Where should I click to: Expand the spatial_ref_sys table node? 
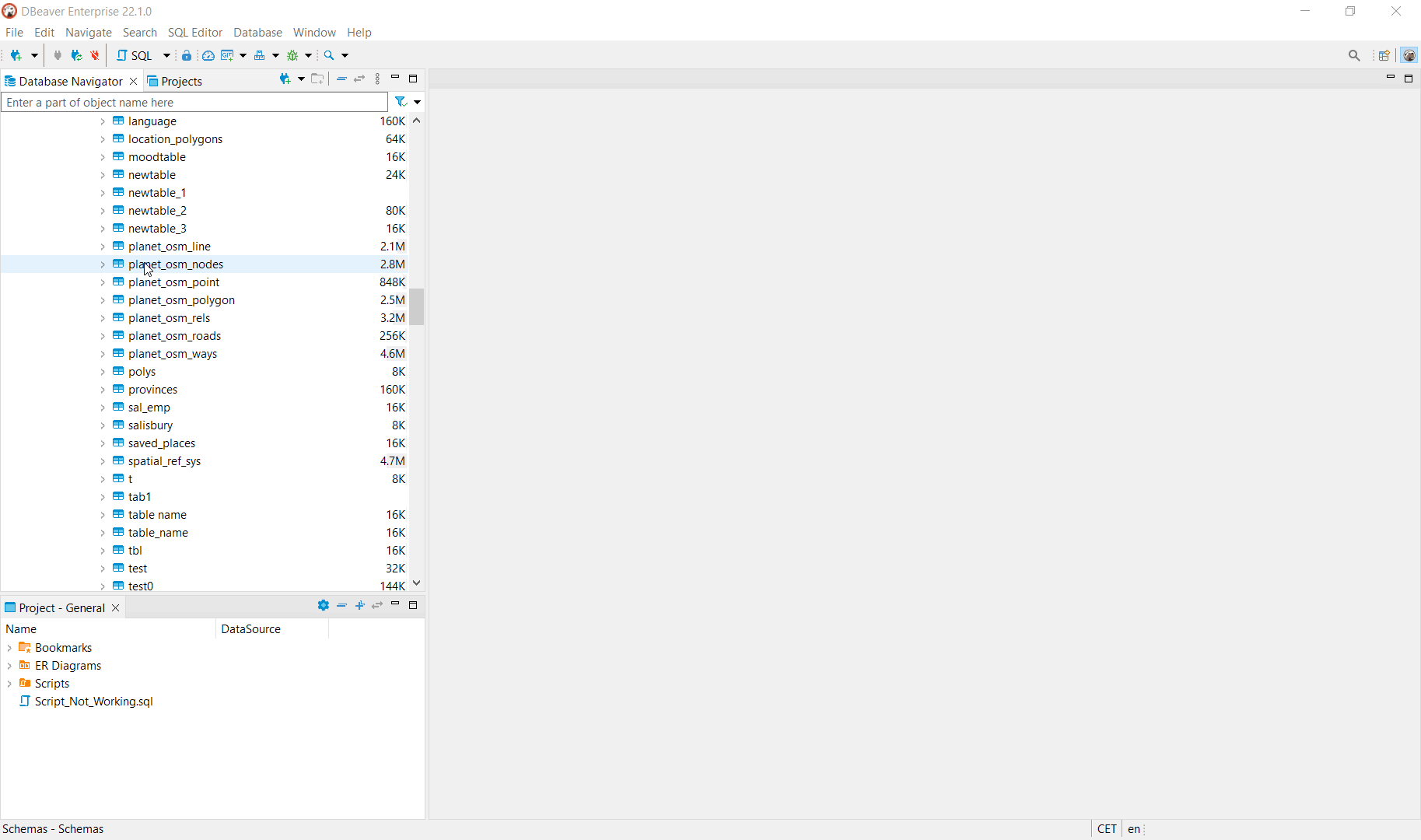[103, 461]
